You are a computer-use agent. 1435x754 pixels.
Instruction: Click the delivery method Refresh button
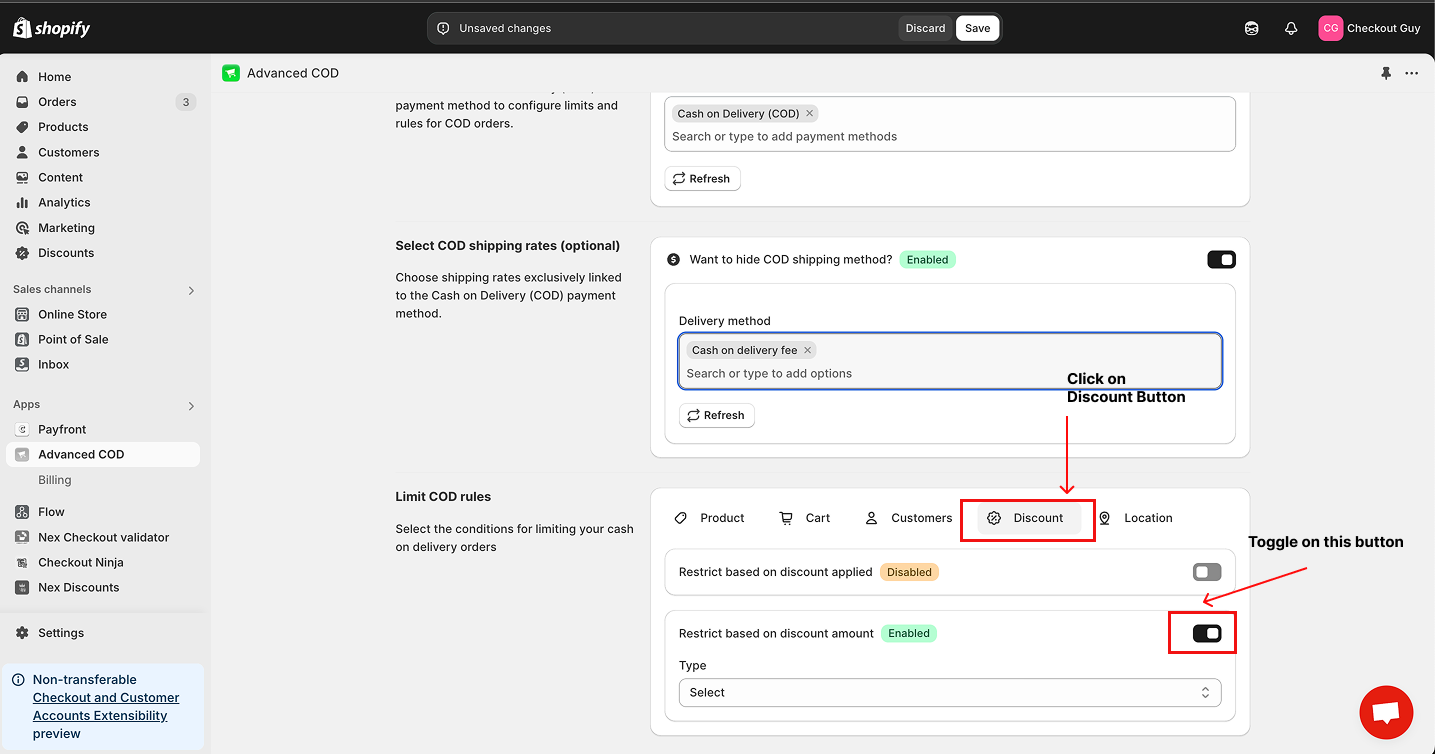coord(716,415)
